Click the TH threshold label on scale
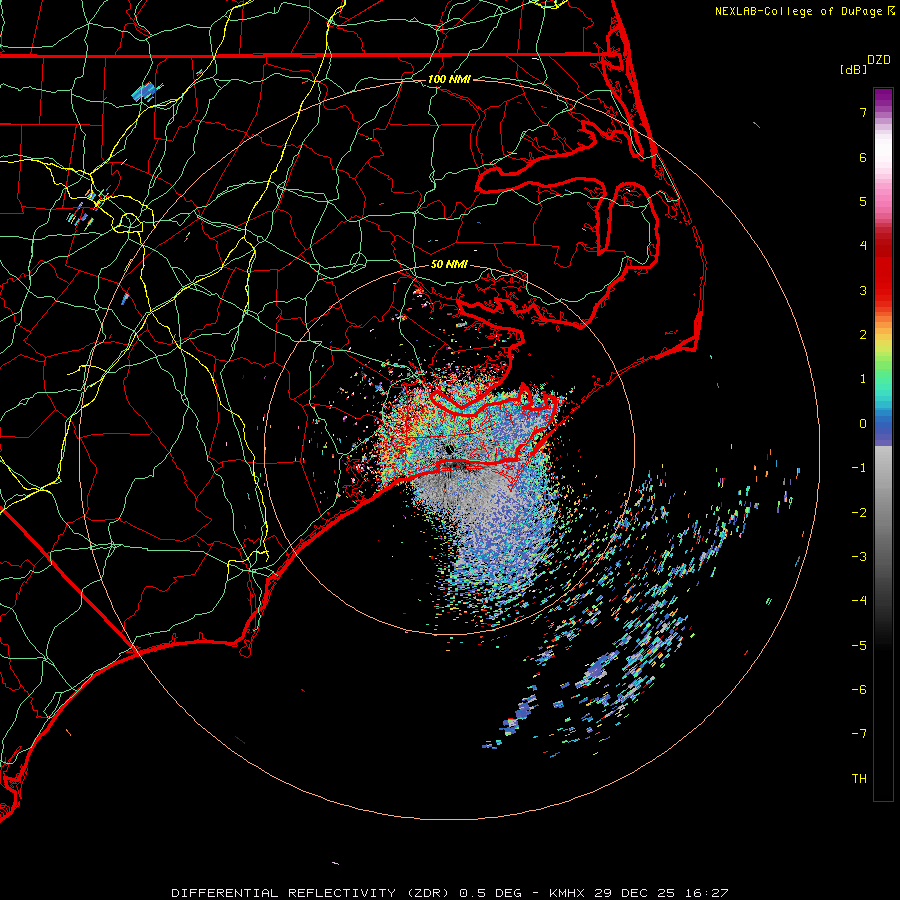The image size is (900, 900). click(x=859, y=779)
